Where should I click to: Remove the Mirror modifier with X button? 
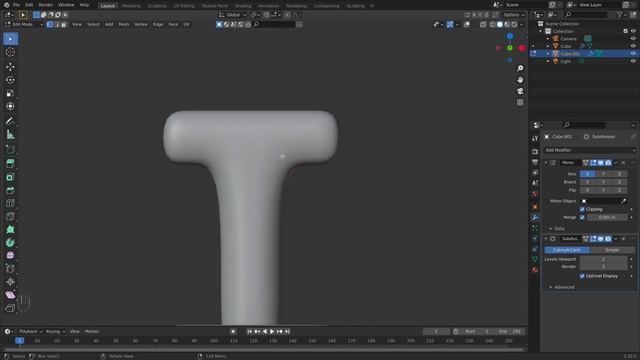[x=623, y=163]
